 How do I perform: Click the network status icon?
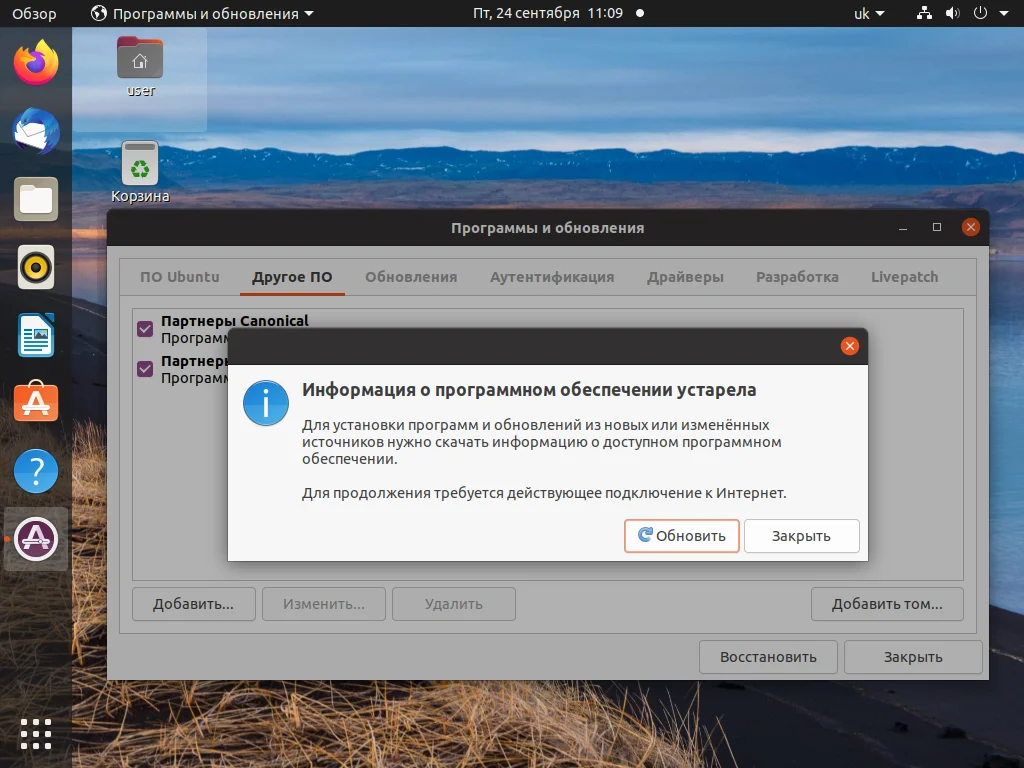924,13
